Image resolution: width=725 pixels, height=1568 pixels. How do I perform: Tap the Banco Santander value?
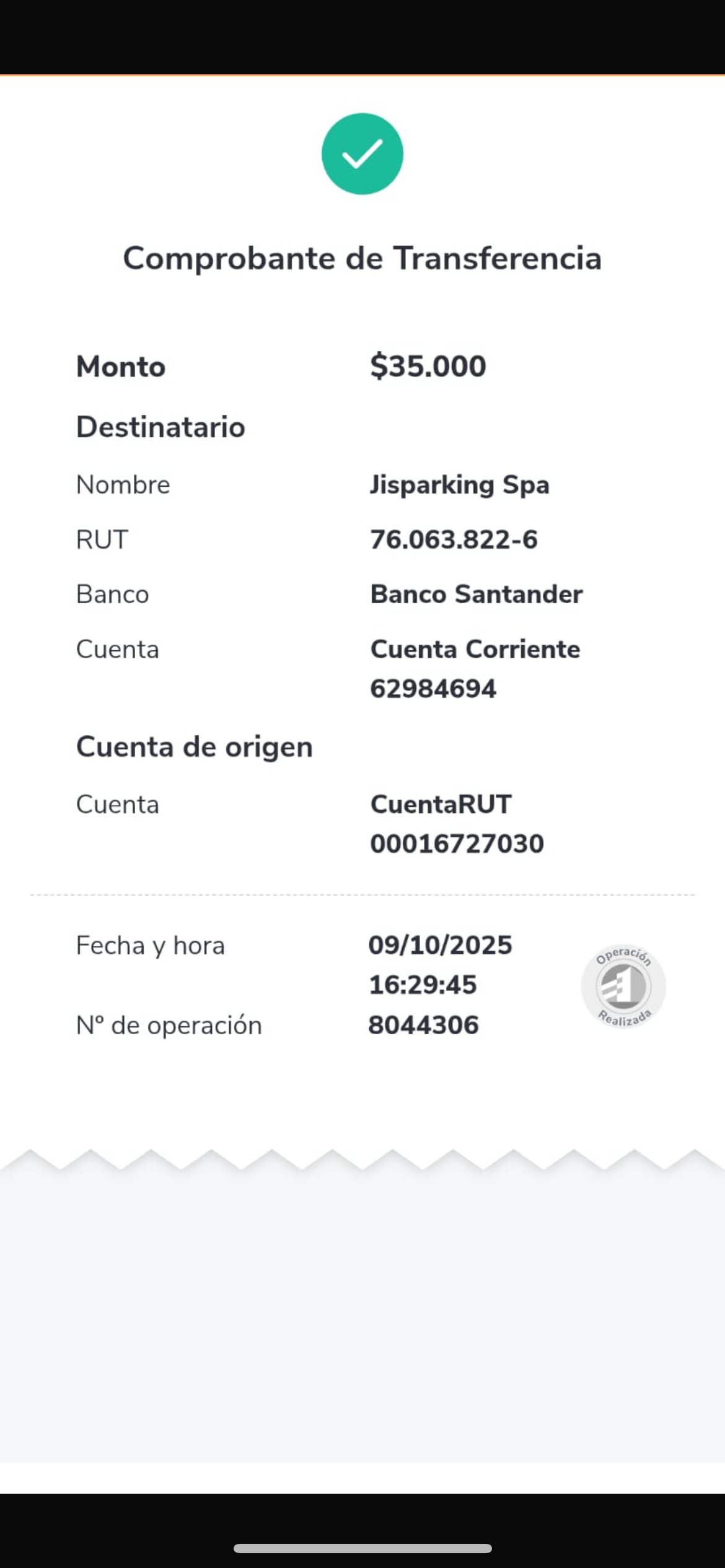tap(476, 595)
